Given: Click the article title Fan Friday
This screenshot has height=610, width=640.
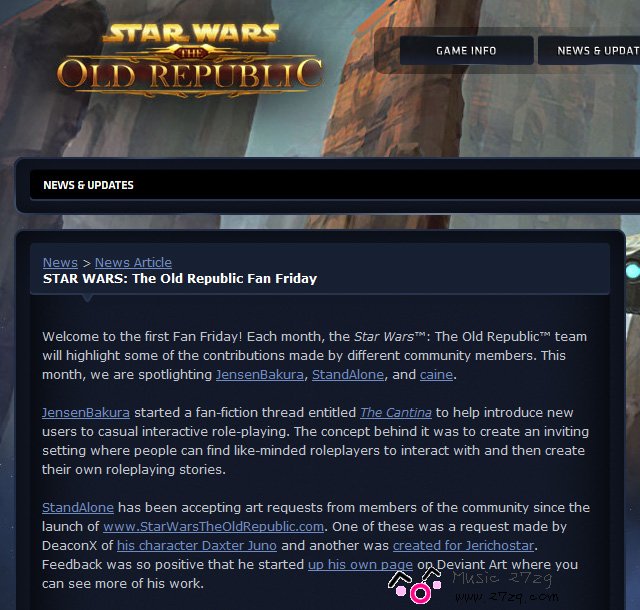Looking at the screenshot, I should point(180,278).
